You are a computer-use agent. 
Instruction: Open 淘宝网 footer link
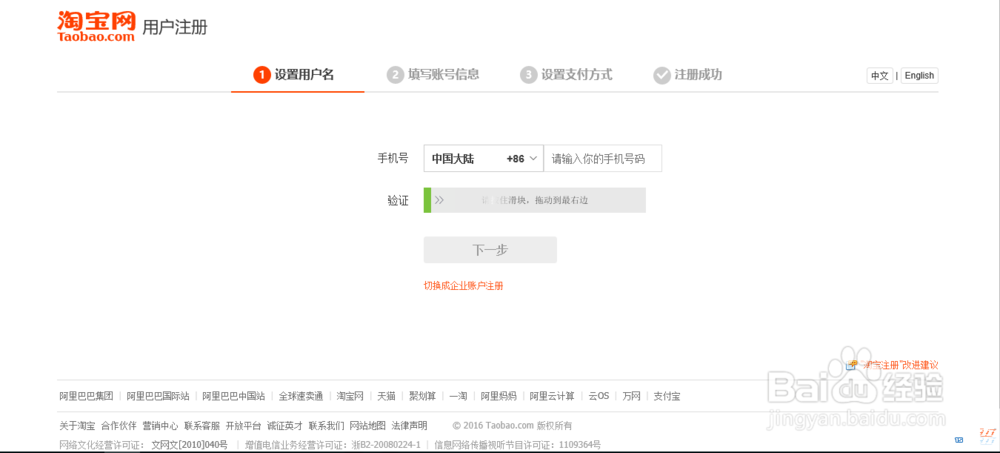pyautogui.click(x=350, y=396)
